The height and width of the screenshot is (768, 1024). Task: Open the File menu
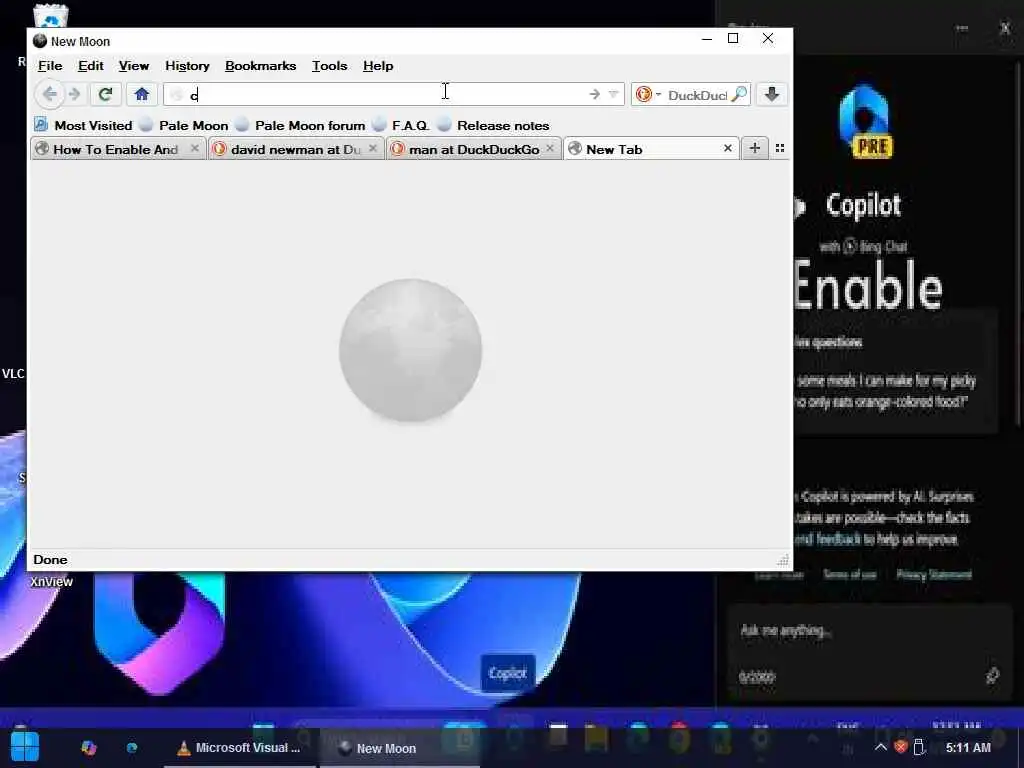click(50, 66)
